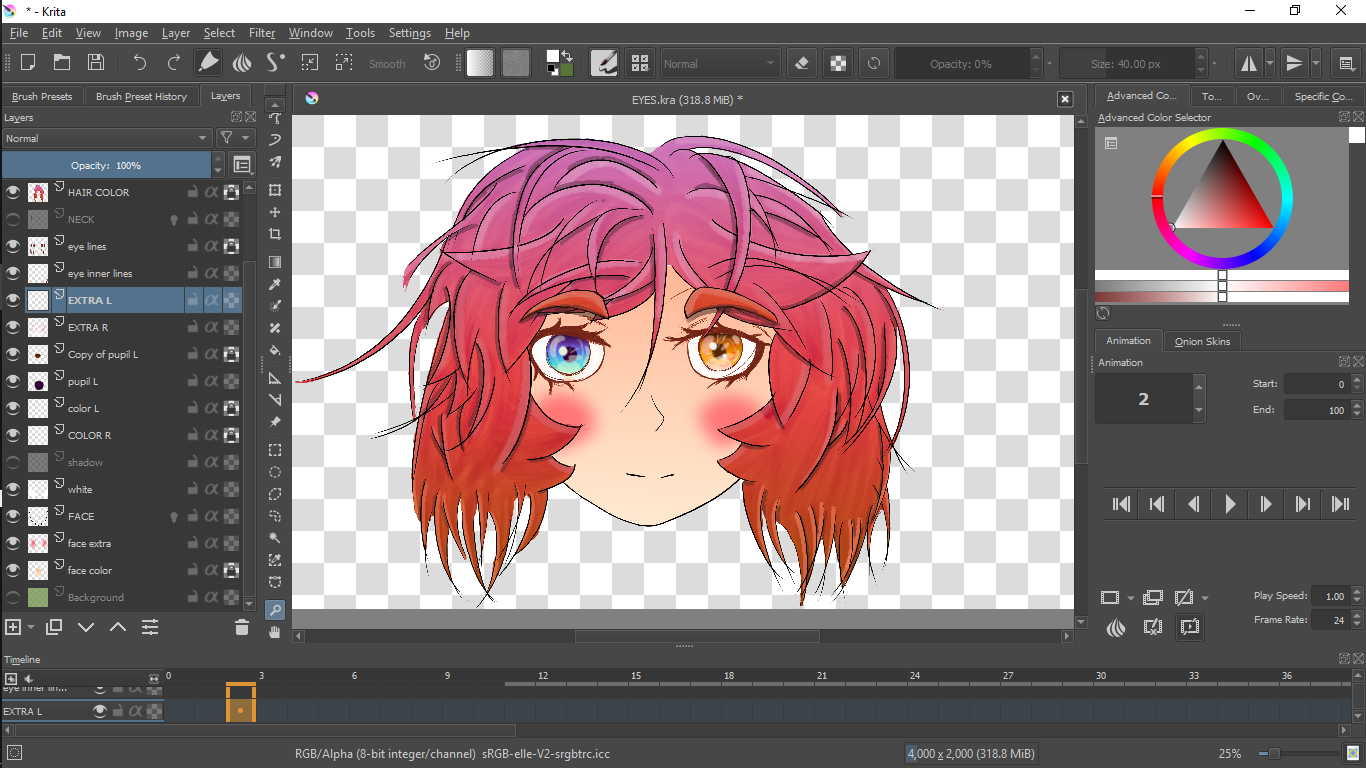Open the Eraser mode toggle in the toolbar
Image resolution: width=1366 pixels, height=768 pixels.
click(x=802, y=63)
